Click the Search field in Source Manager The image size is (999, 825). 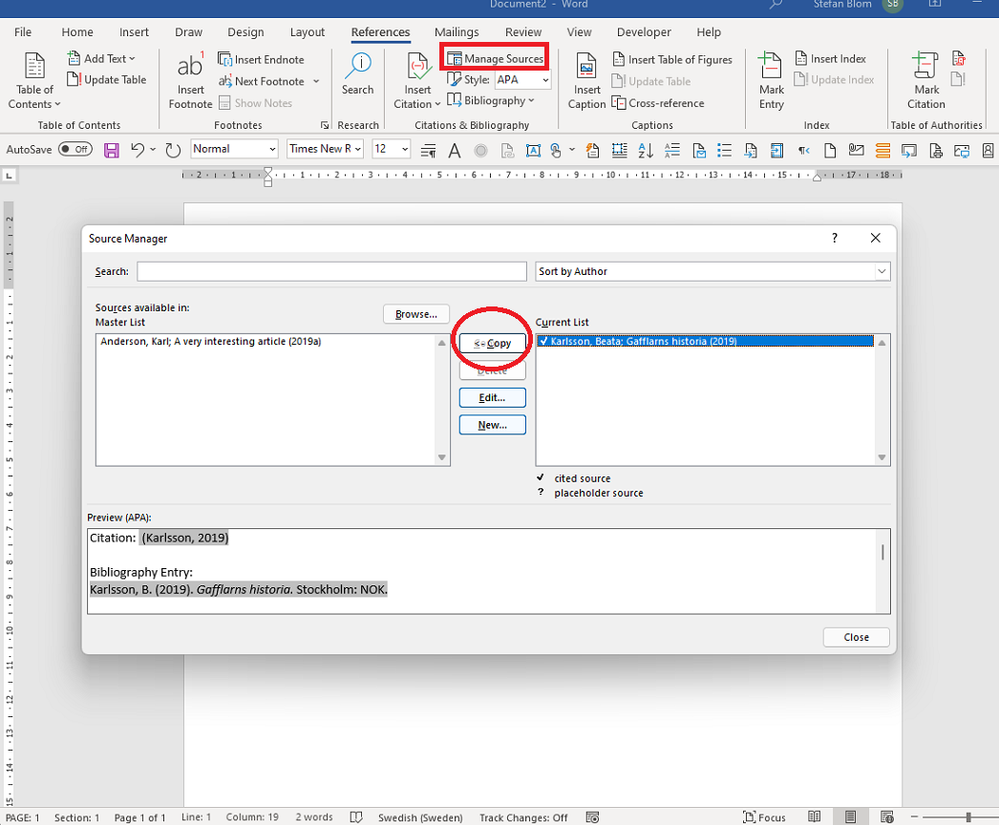[331, 271]
